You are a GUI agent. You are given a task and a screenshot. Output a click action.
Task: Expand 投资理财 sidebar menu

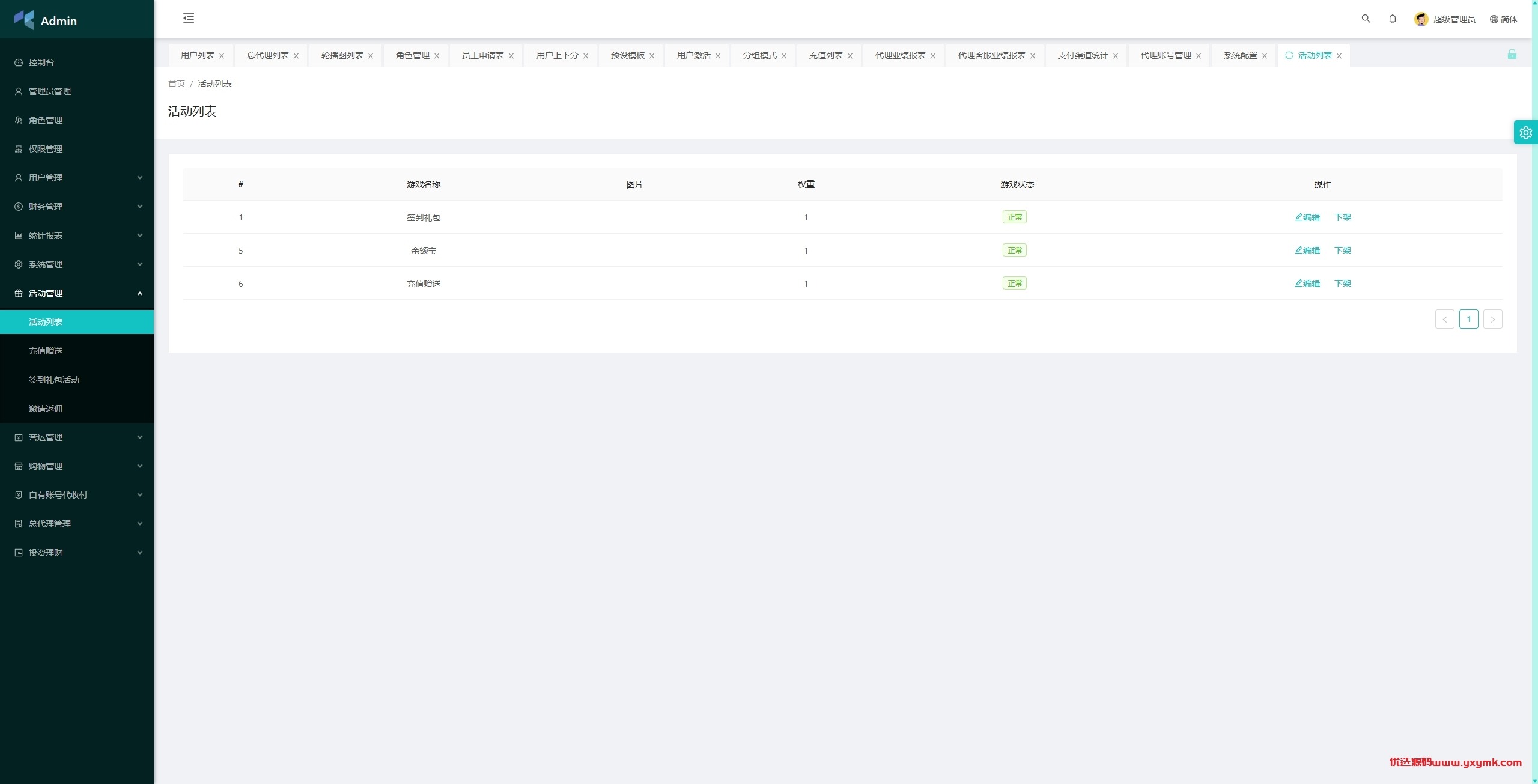(x=77, y=553)
